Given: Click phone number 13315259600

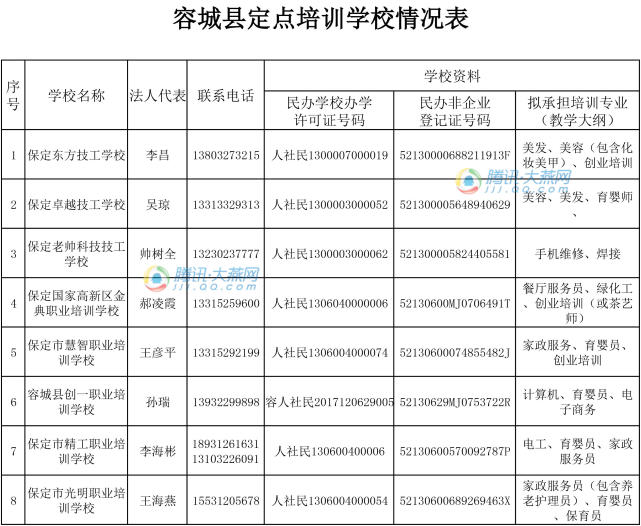Looking at the screenshot, I should click(226, 303).
